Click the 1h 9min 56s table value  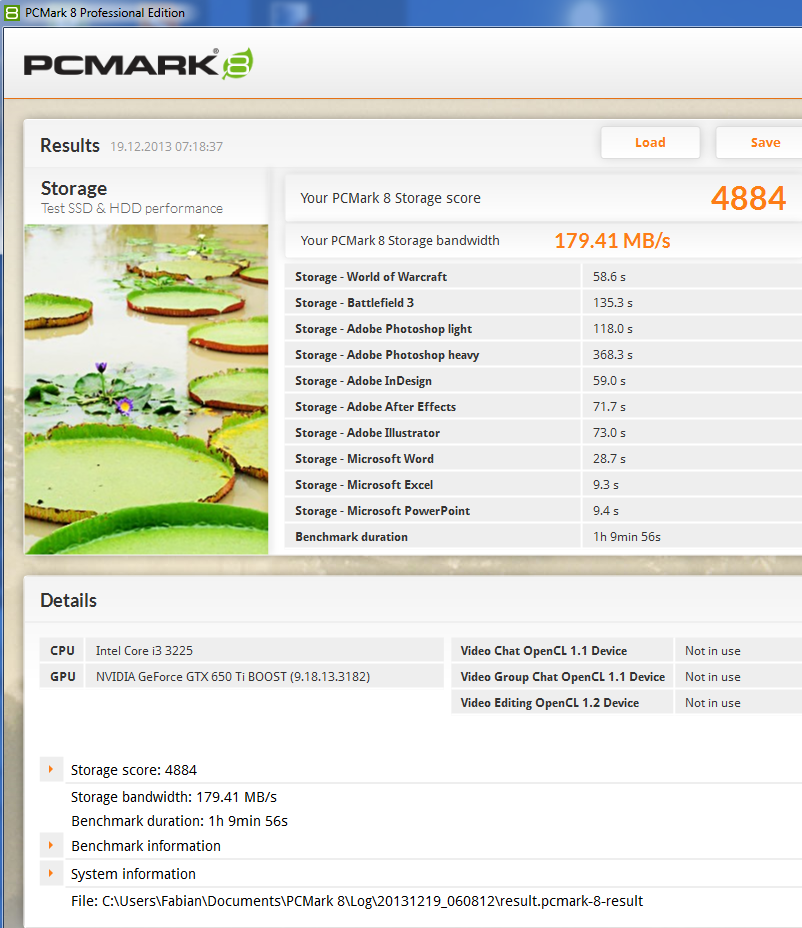pyautogui.click(x=627, y=537)
